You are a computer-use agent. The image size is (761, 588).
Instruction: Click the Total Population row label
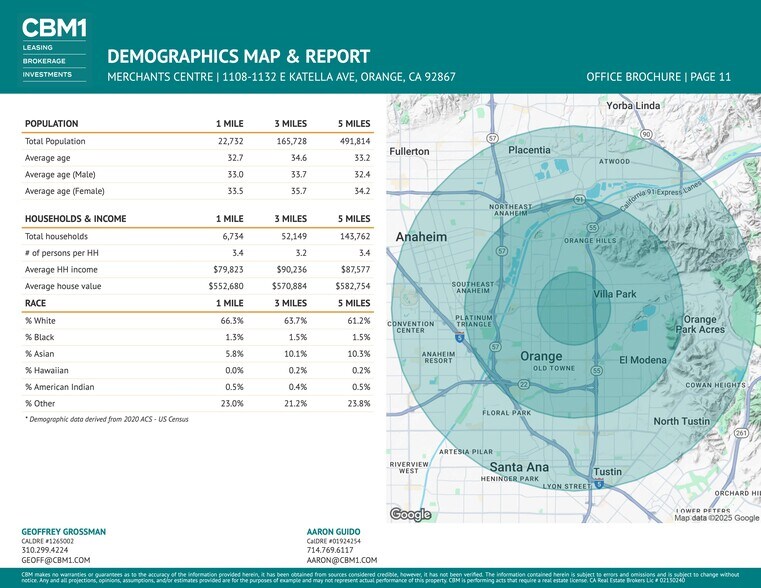click(55, 141)
